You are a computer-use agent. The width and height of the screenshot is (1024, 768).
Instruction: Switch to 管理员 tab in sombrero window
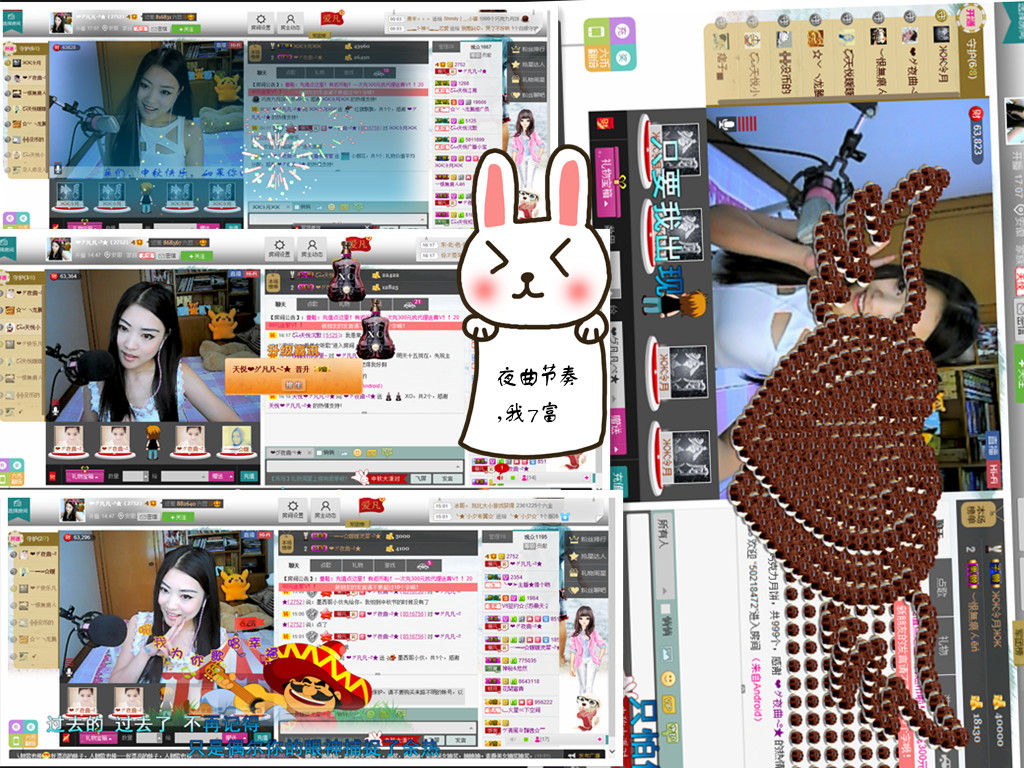(x=497, y=537)
